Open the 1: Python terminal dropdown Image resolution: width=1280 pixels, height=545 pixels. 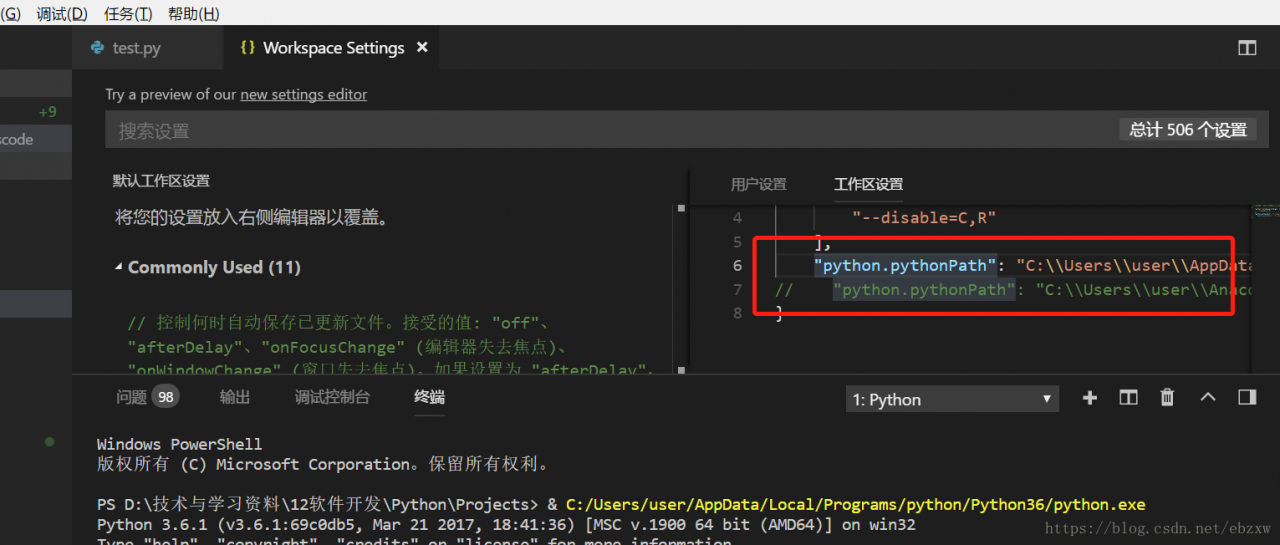coord(952,399)
